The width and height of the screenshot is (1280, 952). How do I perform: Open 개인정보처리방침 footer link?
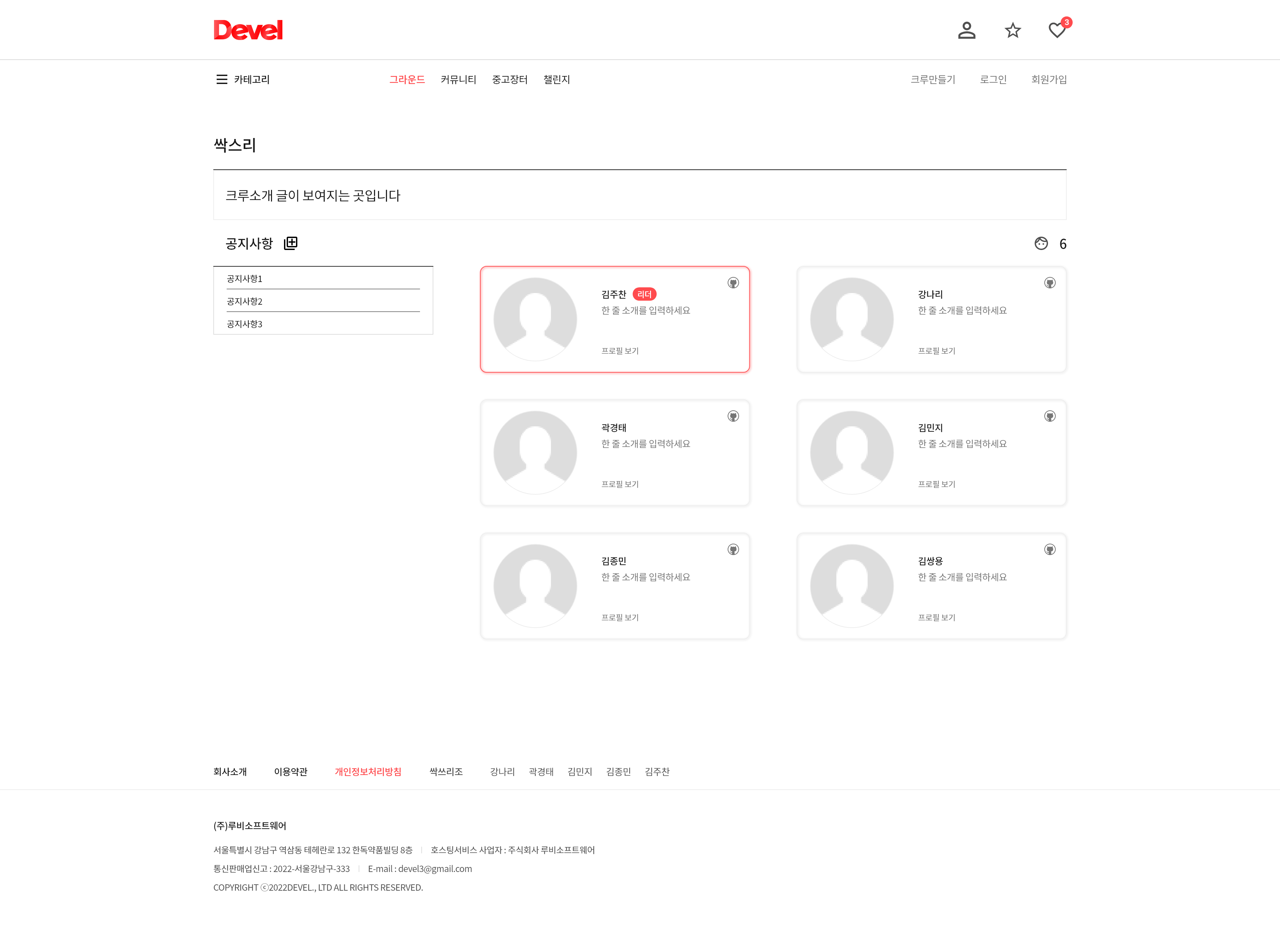click(368, 772)
